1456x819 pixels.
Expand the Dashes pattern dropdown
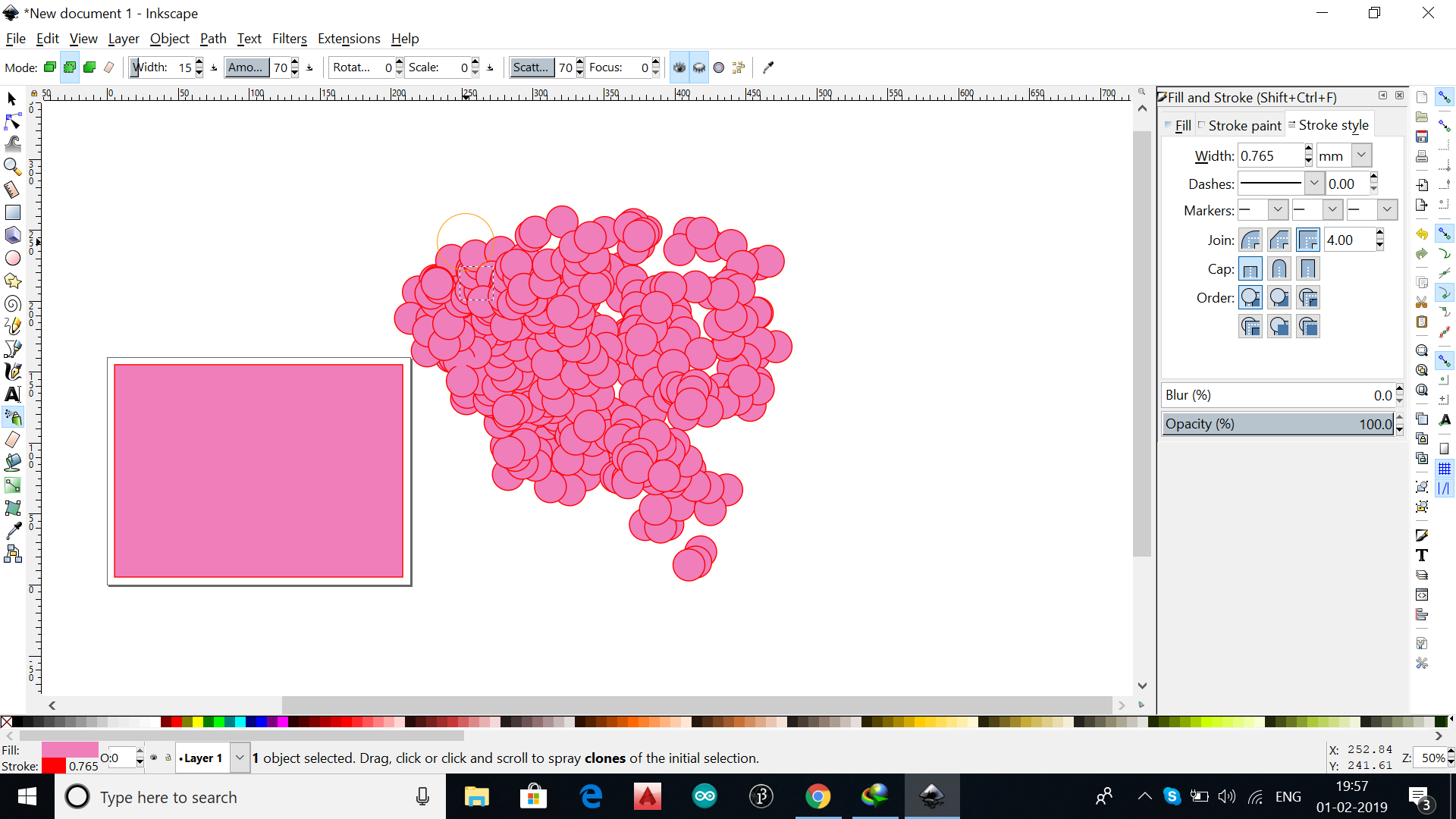tap(1313, 184)
